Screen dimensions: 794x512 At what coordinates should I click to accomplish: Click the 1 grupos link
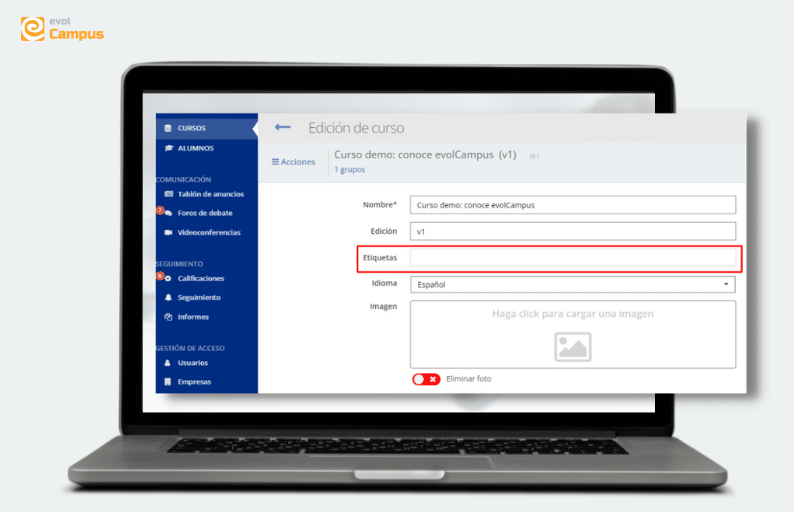349,169
